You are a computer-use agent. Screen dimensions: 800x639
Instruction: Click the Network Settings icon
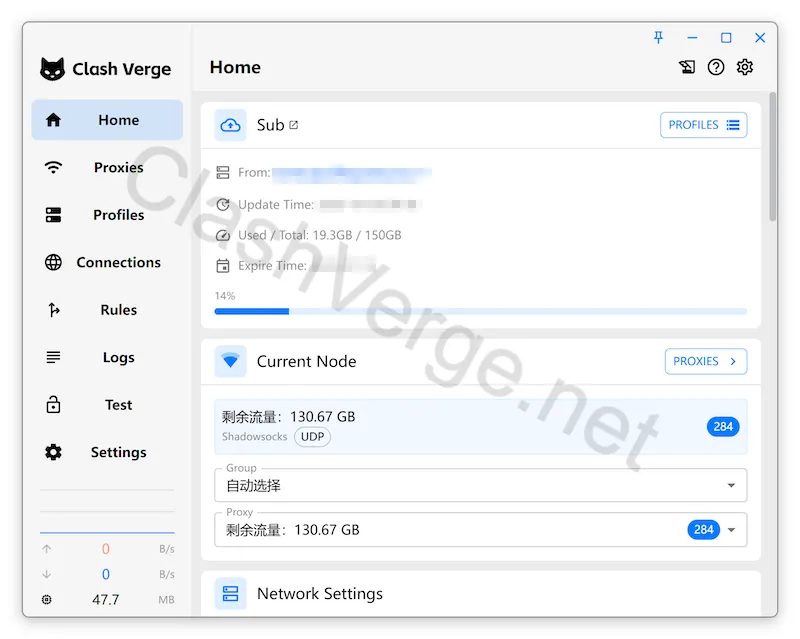[230, 594]
